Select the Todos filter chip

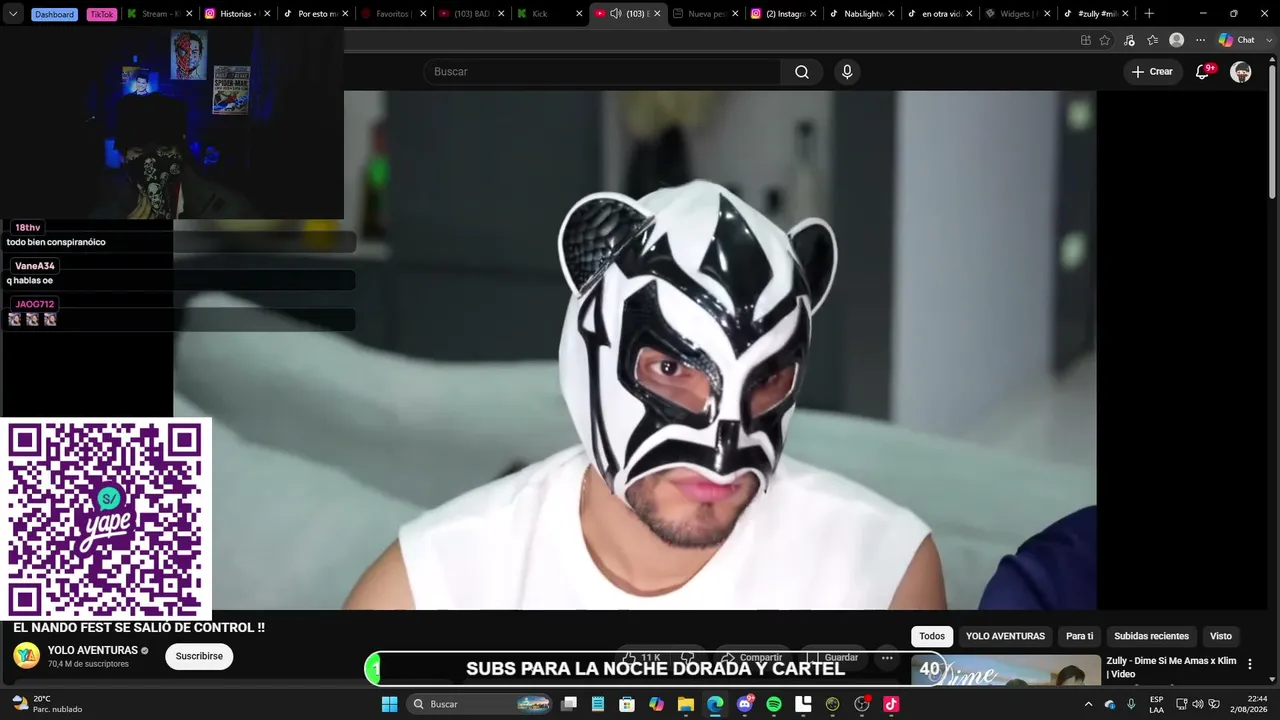(x=932, y=636)
